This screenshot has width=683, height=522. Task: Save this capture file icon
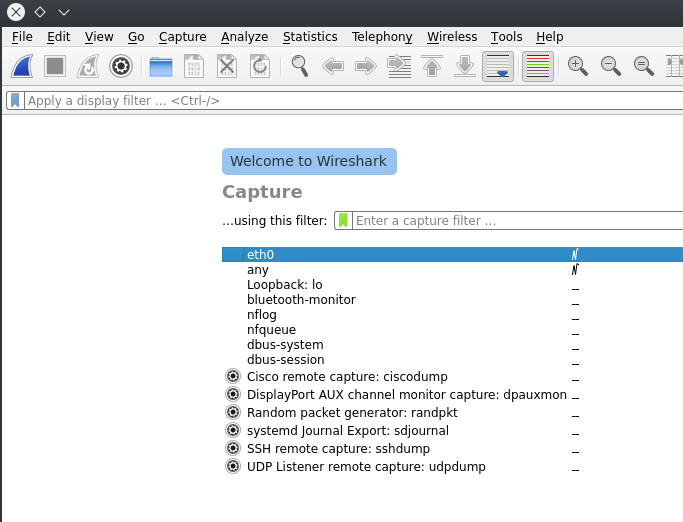(194, 66)
